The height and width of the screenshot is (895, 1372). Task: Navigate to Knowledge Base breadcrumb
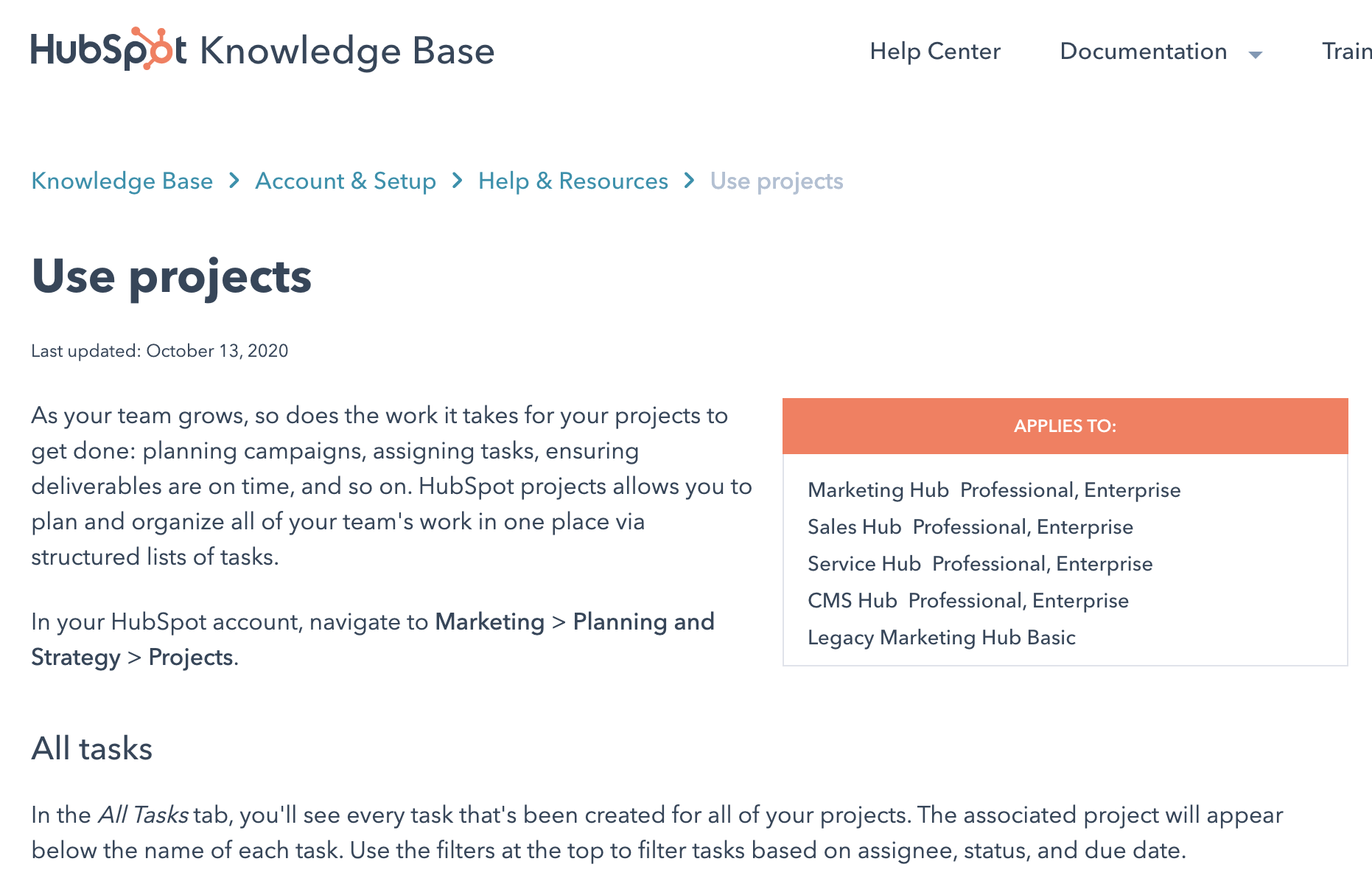(x=122, y=181)
